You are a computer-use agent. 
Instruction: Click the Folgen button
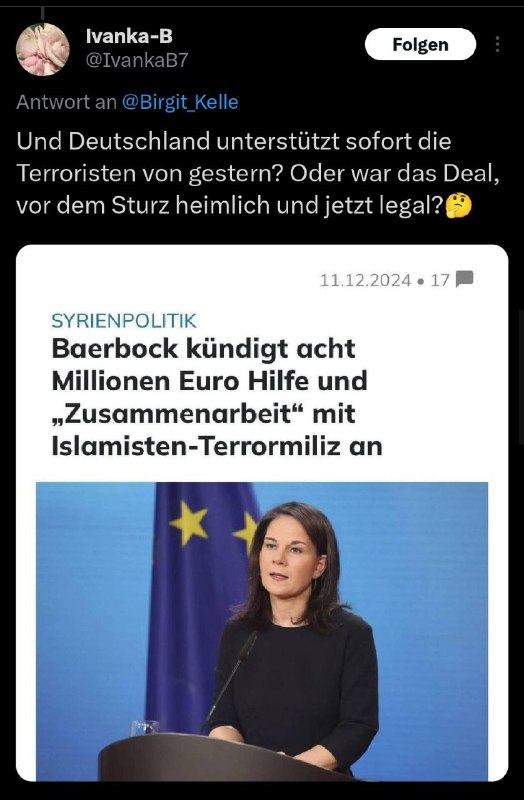coord(420,44)
